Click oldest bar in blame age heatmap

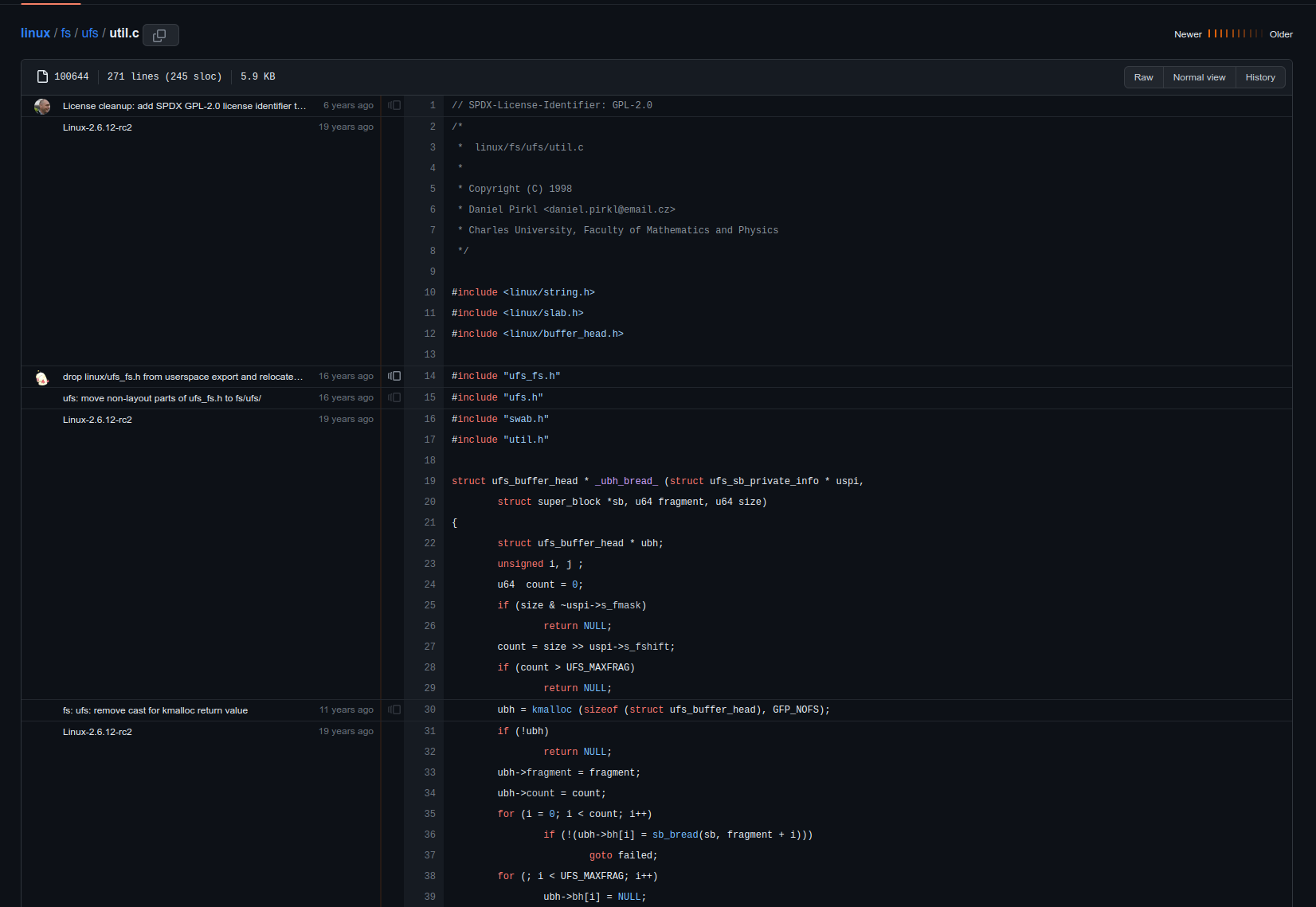[1263, 34]
